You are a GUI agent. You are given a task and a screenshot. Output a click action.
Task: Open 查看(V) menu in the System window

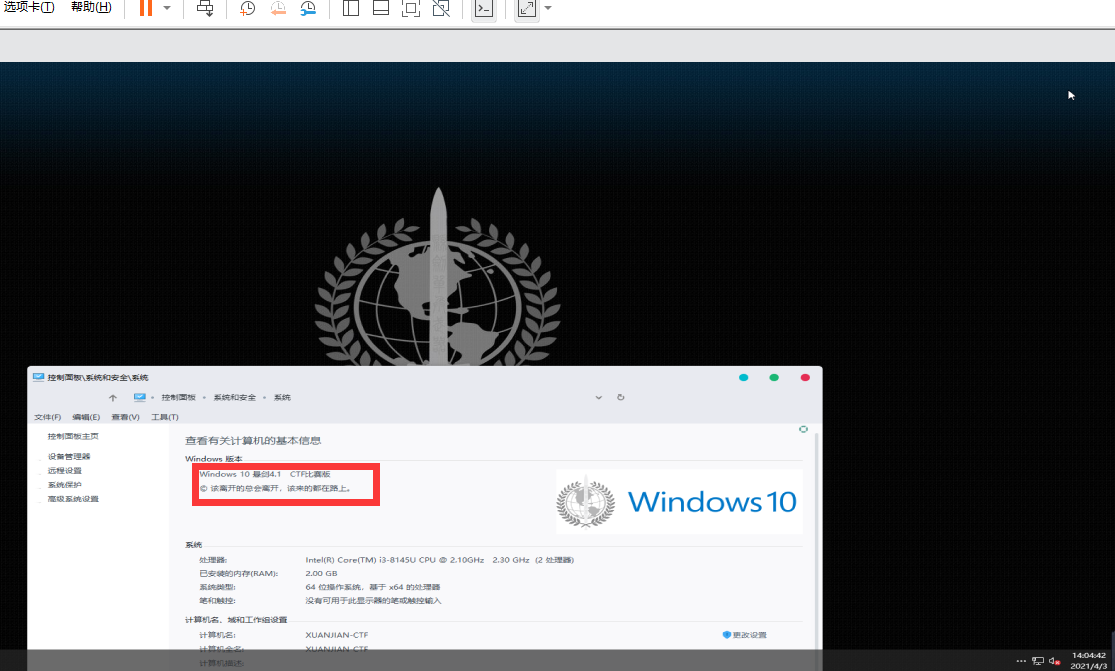coord(125,417)
